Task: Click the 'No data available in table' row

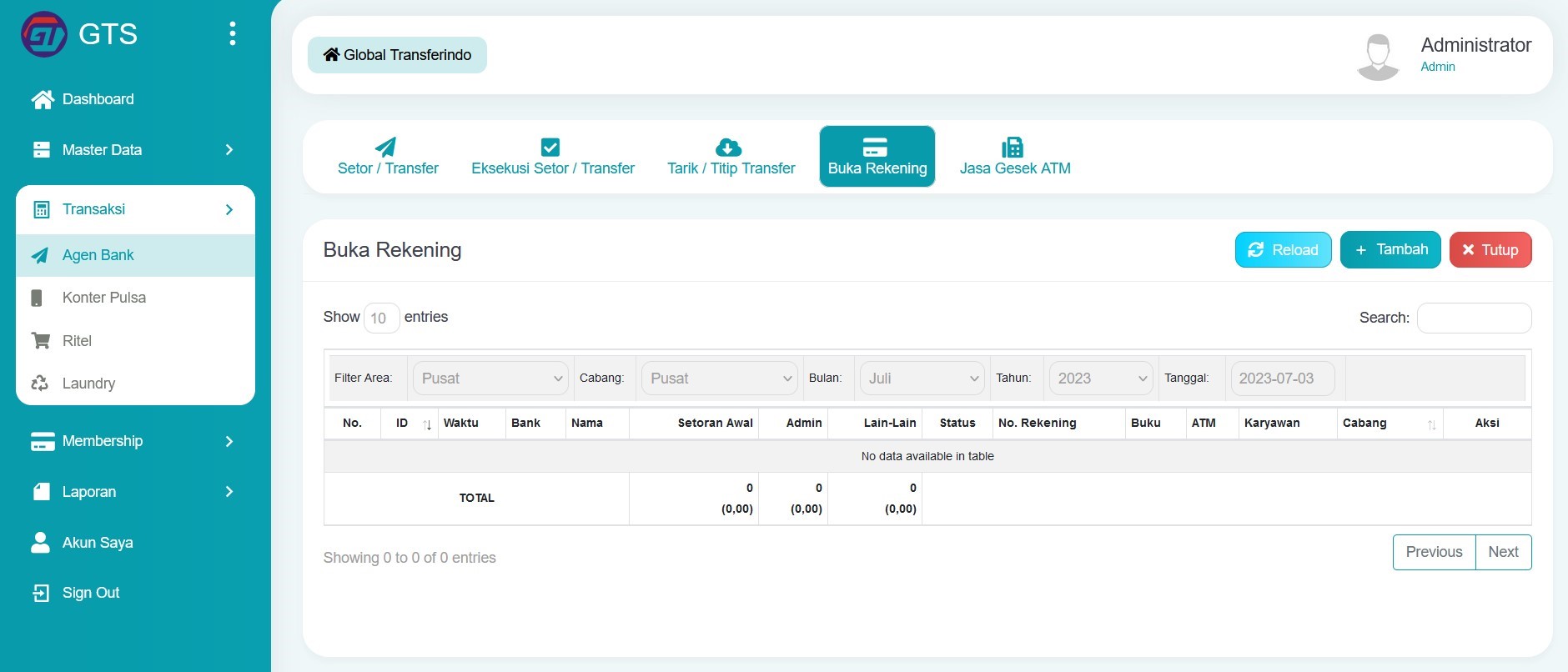Action: [927, 456]
